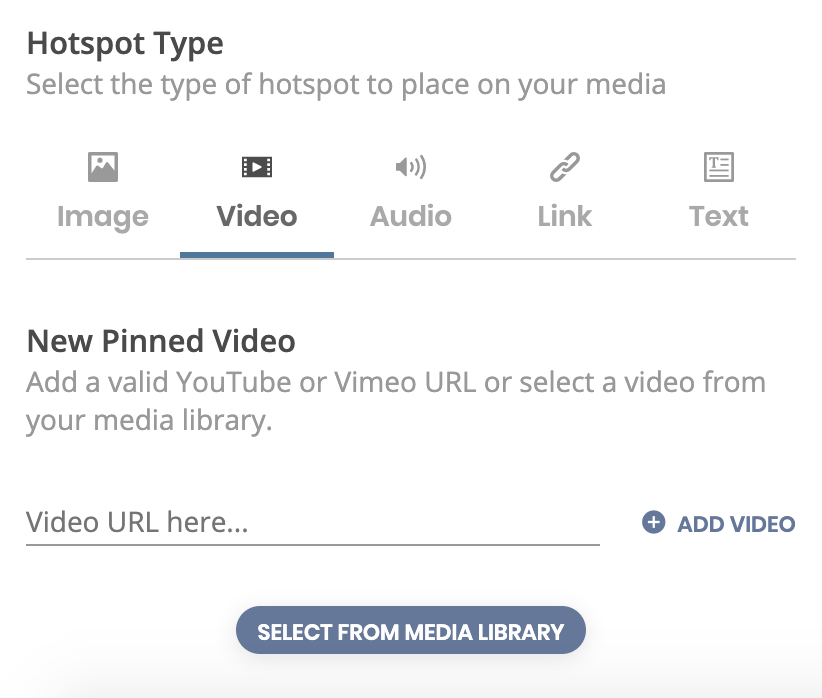Click the underline beneath the URL field

312,545
